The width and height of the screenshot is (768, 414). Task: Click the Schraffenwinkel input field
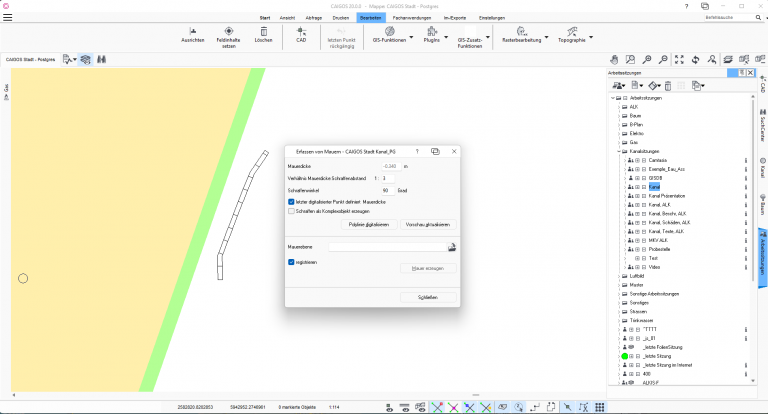388,191
